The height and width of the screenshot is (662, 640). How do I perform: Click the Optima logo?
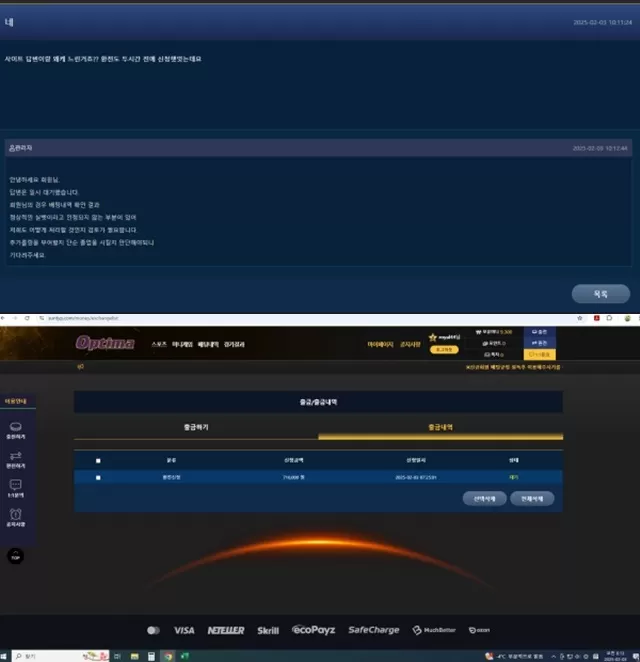[105, 343]
